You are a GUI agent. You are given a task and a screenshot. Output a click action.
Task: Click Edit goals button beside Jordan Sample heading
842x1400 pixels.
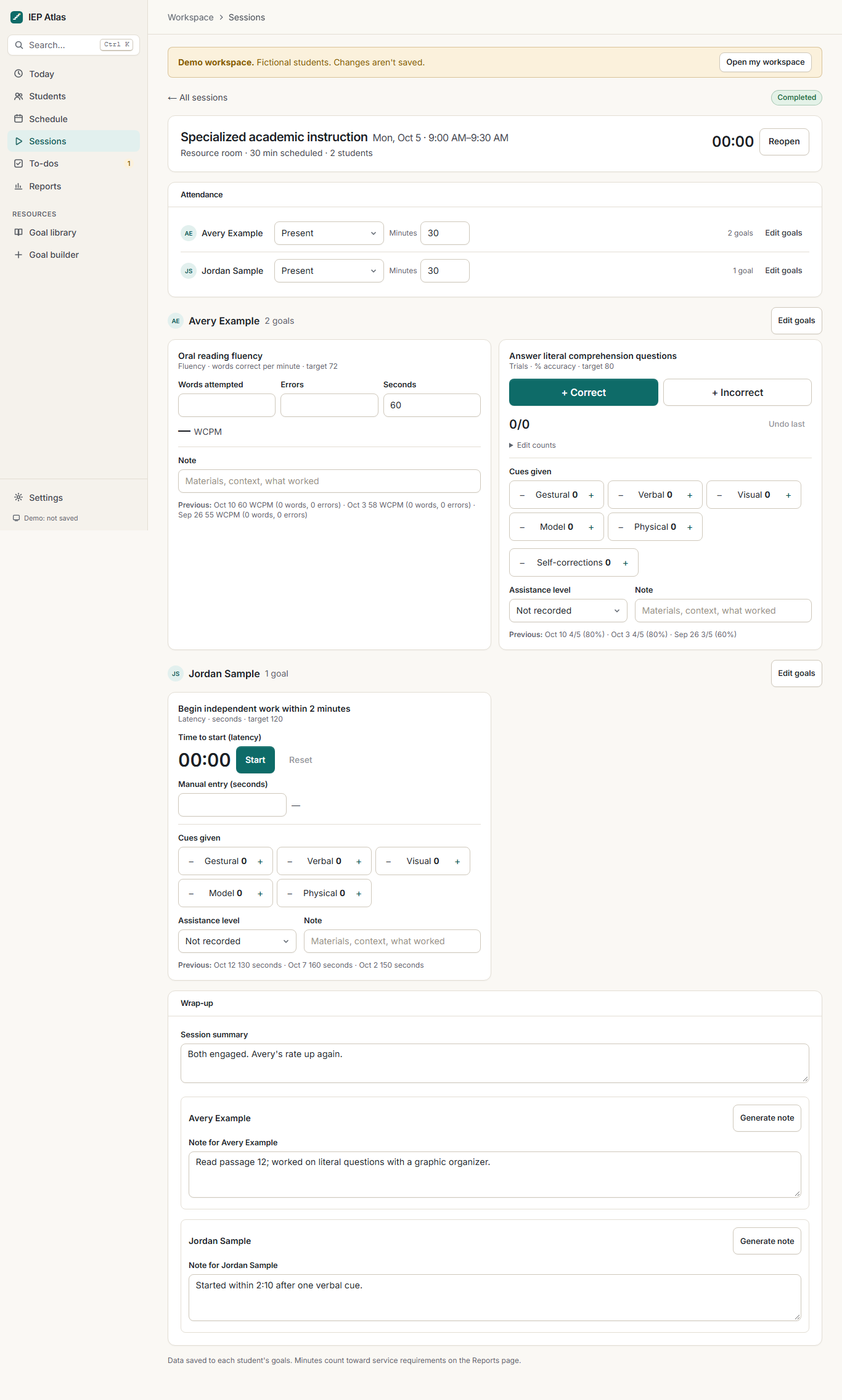(796, 673)
